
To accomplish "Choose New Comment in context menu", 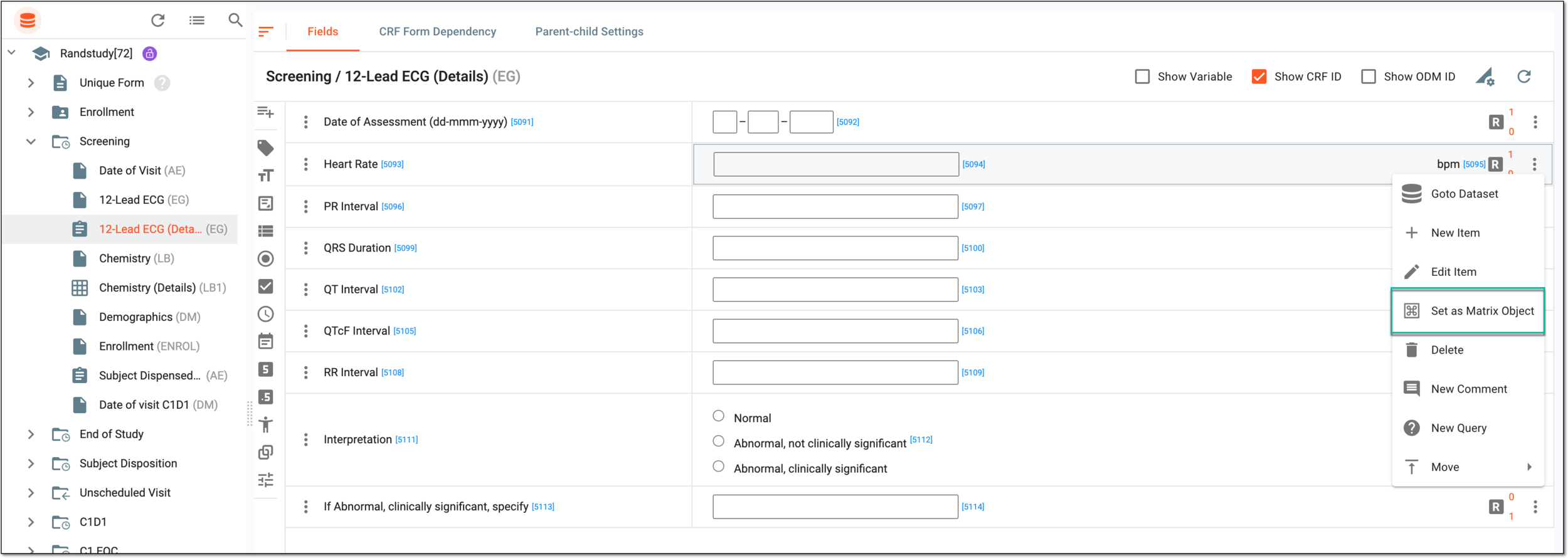I will coord(1468,389).
